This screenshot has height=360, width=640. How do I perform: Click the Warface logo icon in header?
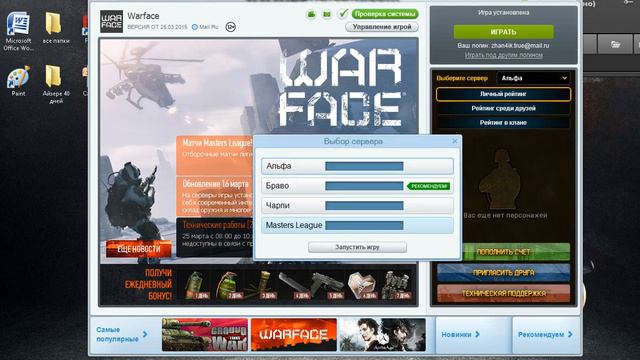click(x=111, y=21)
